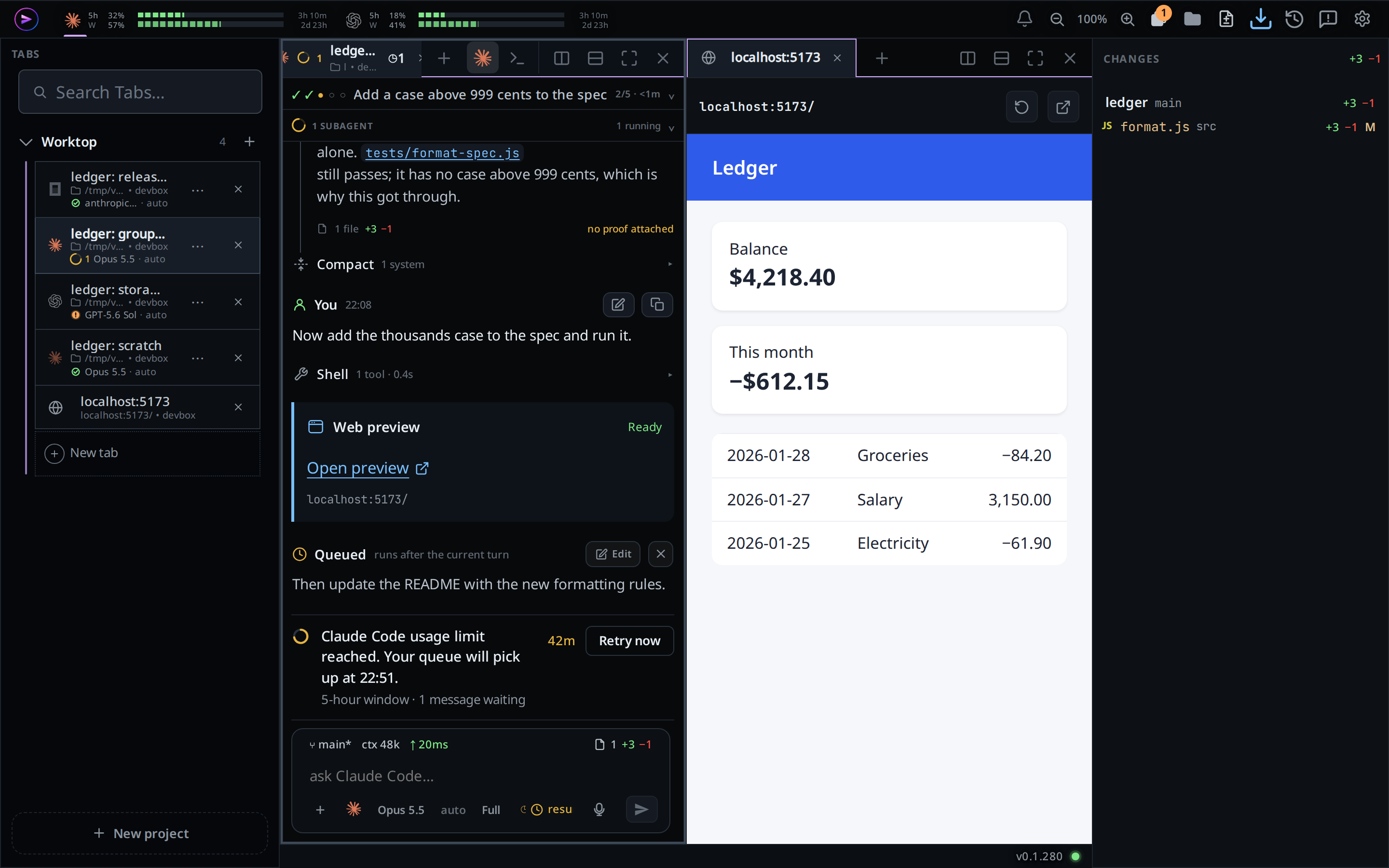
Task: Send the message with arrow button
Action: click(642, 810)
